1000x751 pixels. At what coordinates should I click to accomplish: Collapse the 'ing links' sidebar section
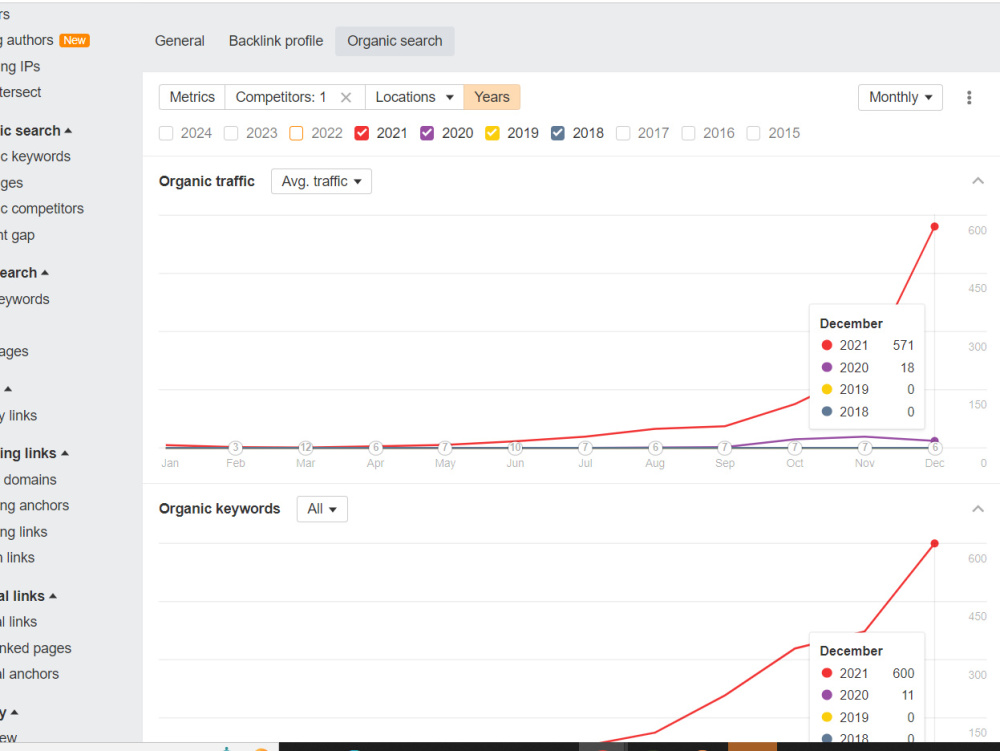pyautogui.click(x=34, y=453)
